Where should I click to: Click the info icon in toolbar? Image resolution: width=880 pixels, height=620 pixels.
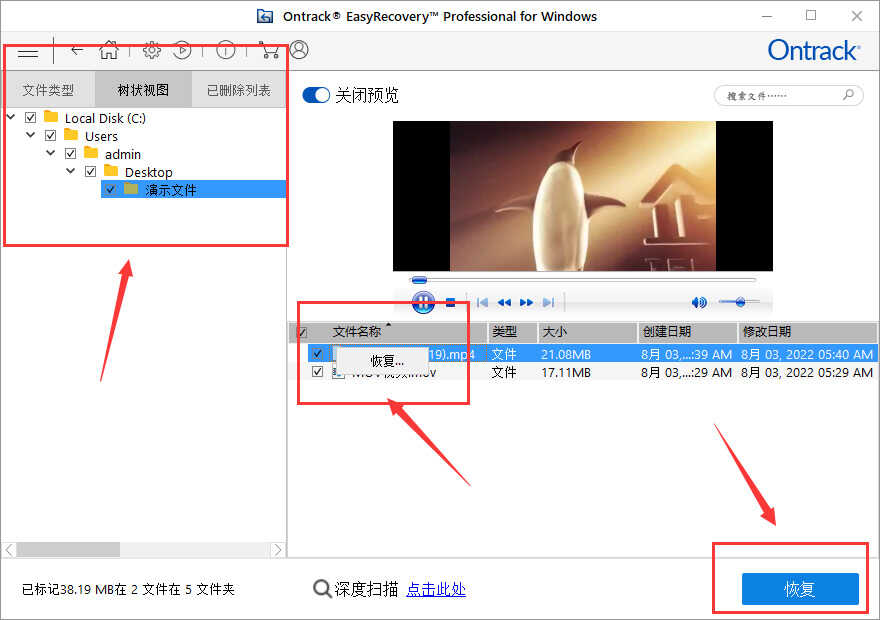[x=226, y=50]
